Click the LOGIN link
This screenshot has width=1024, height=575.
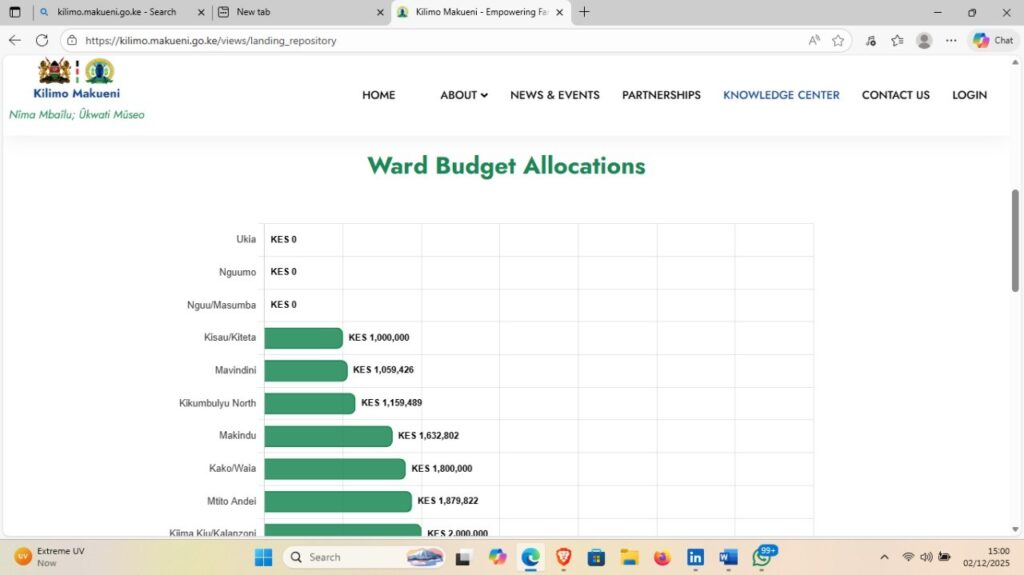pos(969,95)
